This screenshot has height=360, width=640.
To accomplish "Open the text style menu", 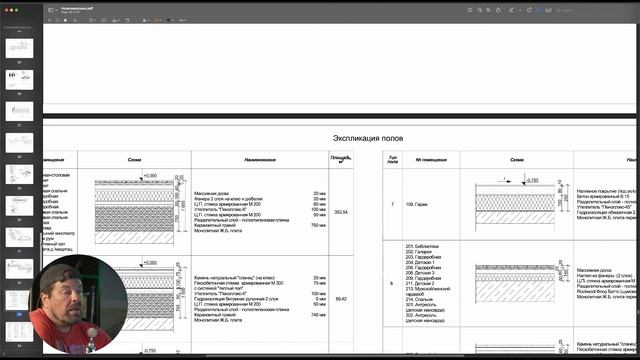I will point(182,20).
